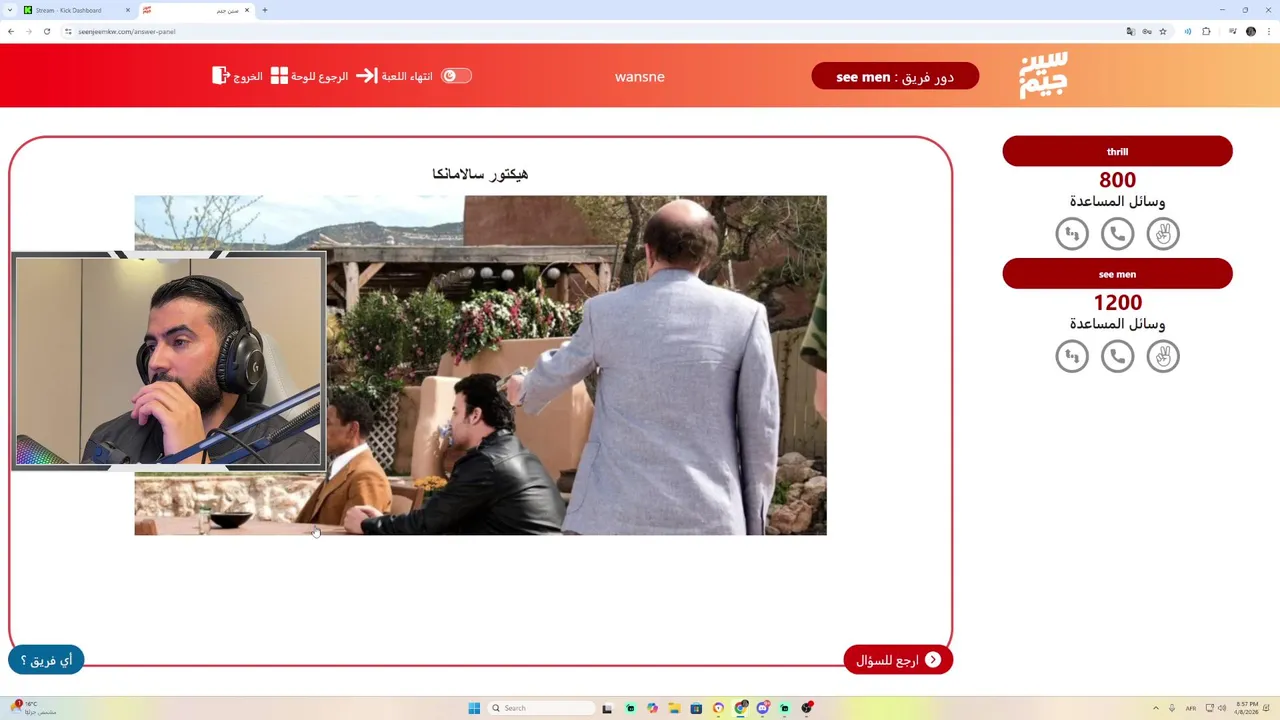This screenshot has height=720, width=1280.
Task: Open the tab search dropdown arrow
Action: click(8, 10)
